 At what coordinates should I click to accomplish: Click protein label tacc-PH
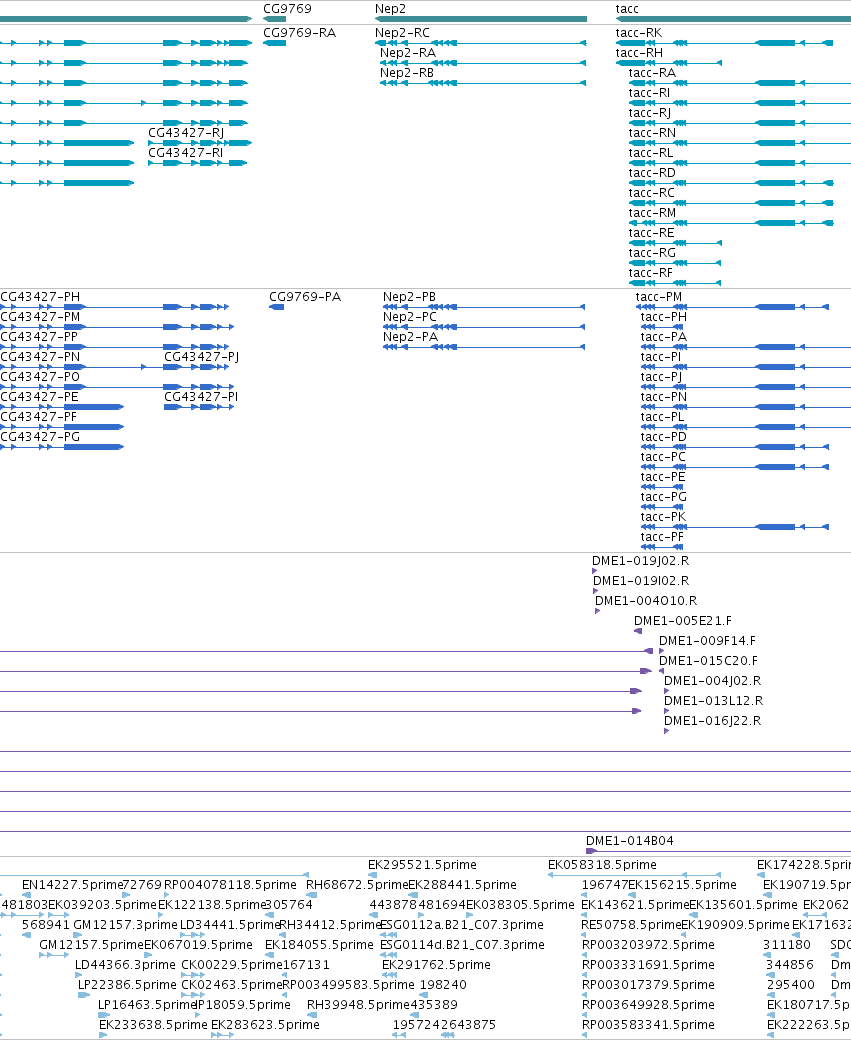(664, 316)
